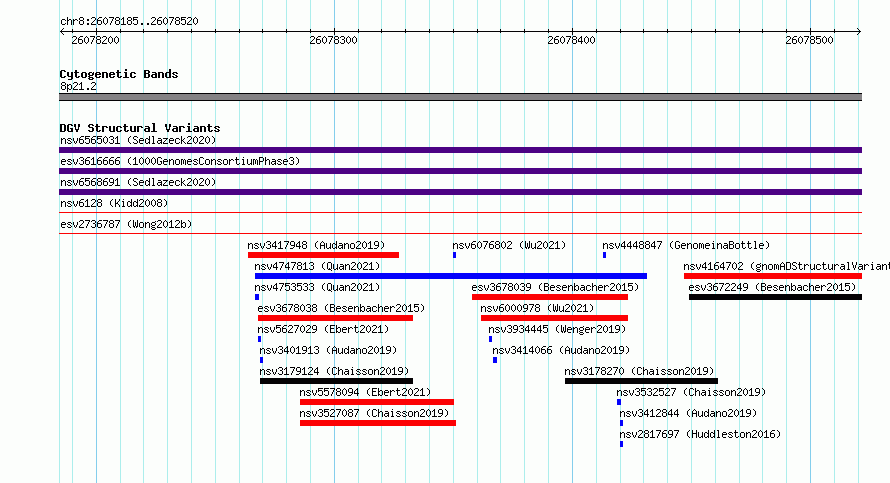Click the 26078200 ruler position

(x=95, y=40)
